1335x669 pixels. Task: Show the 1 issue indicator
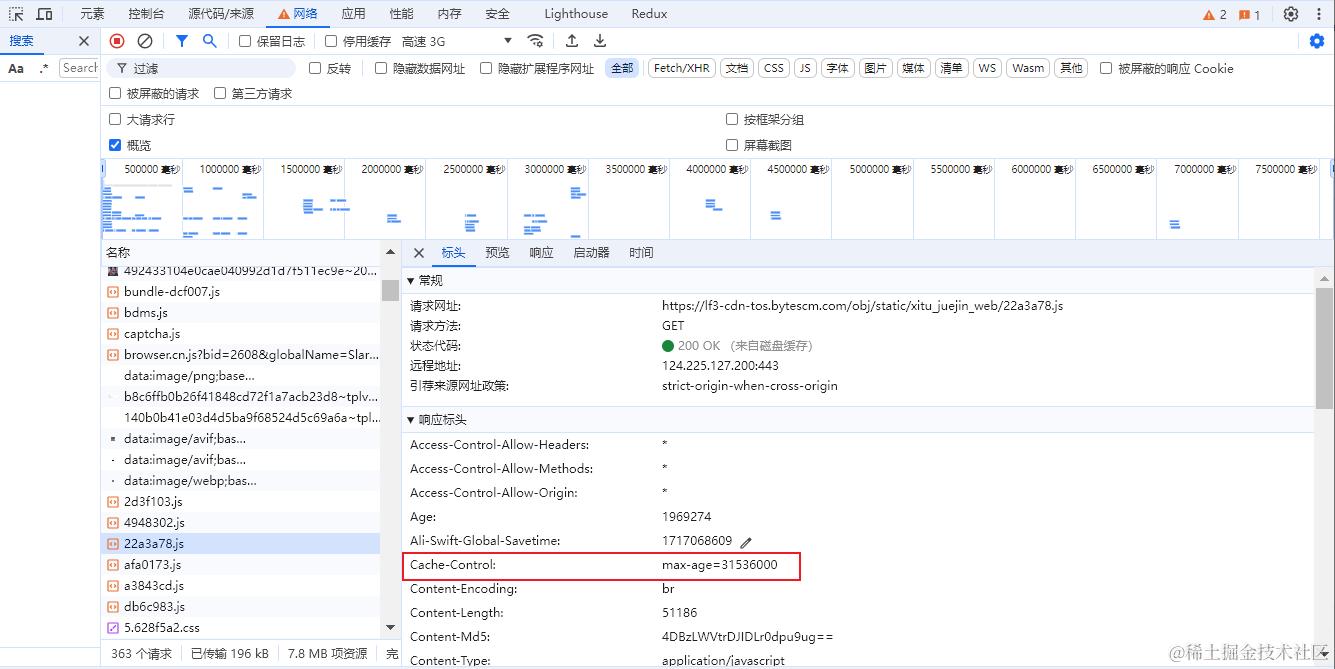click(1250, 14)
